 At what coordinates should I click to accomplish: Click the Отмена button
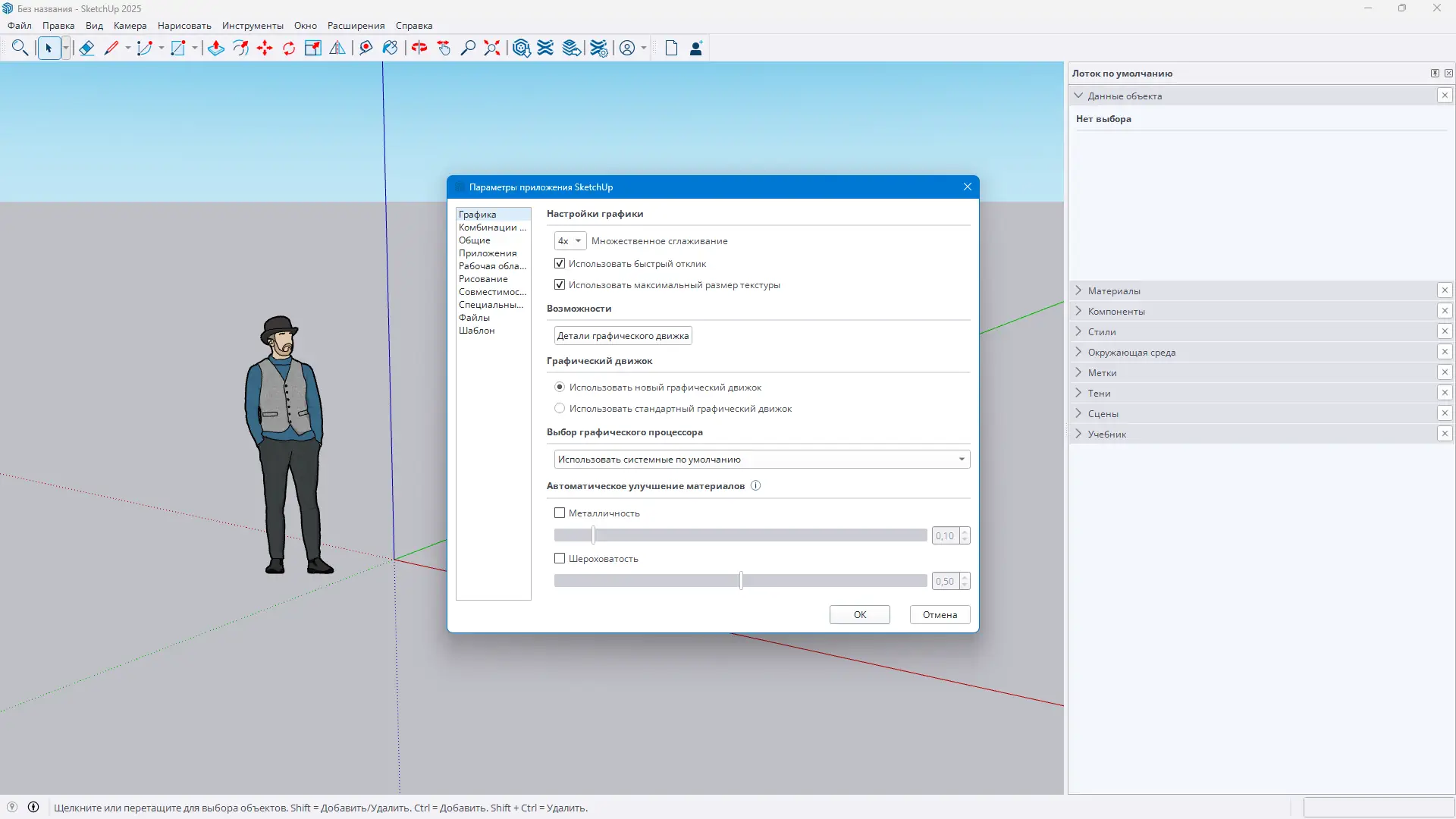pyautogui.click(x=940, y=615)
